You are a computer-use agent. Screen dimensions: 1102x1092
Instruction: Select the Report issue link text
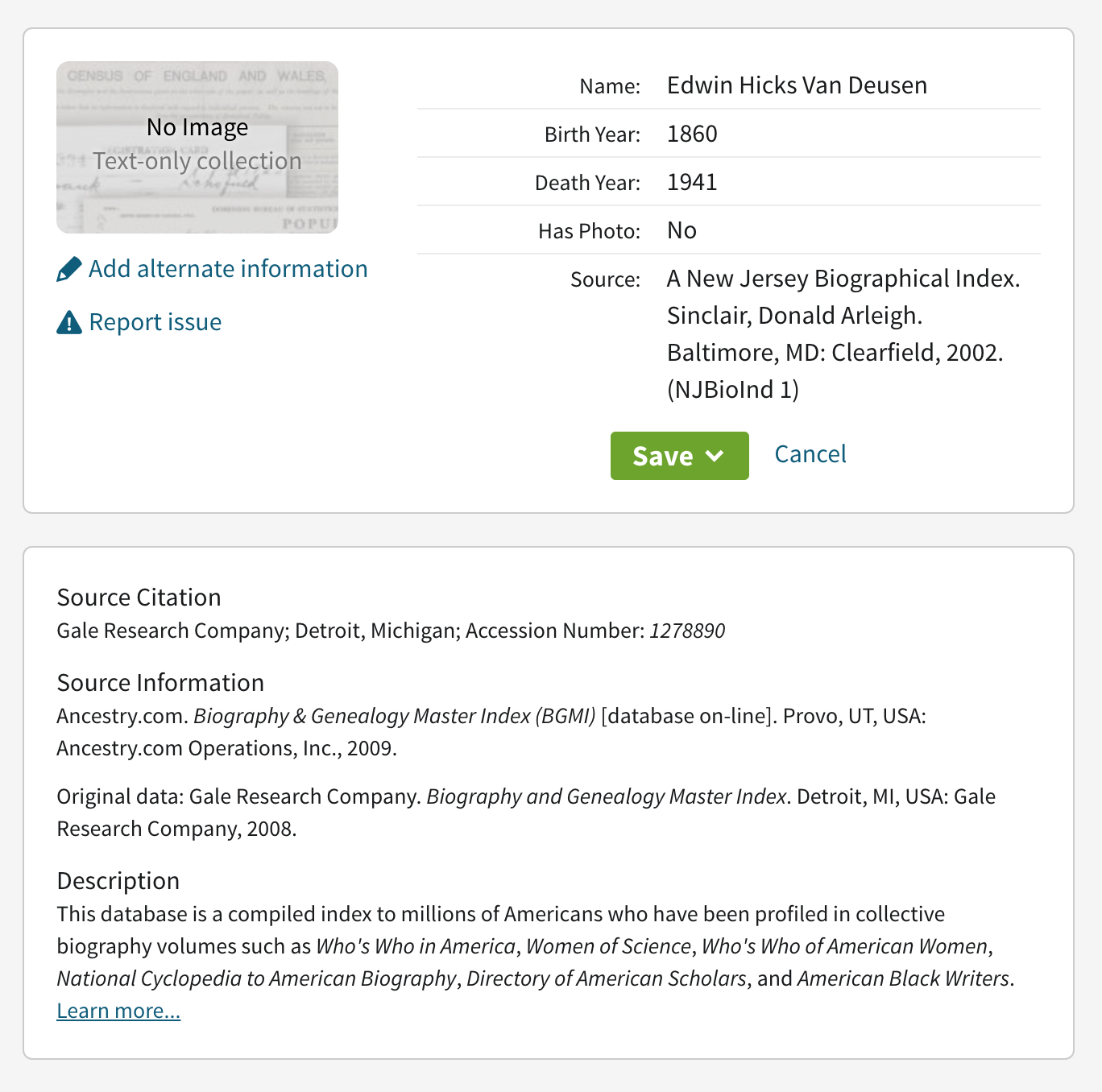tap(155, 322)
